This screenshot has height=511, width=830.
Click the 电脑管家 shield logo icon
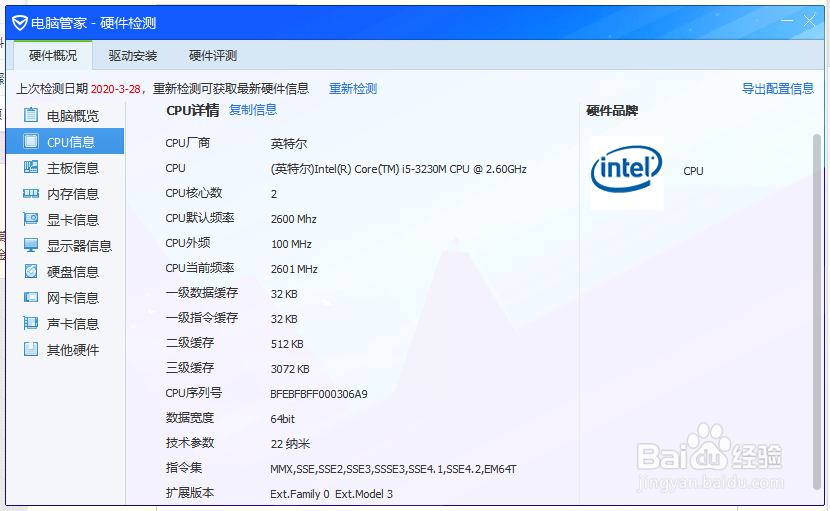20,23
